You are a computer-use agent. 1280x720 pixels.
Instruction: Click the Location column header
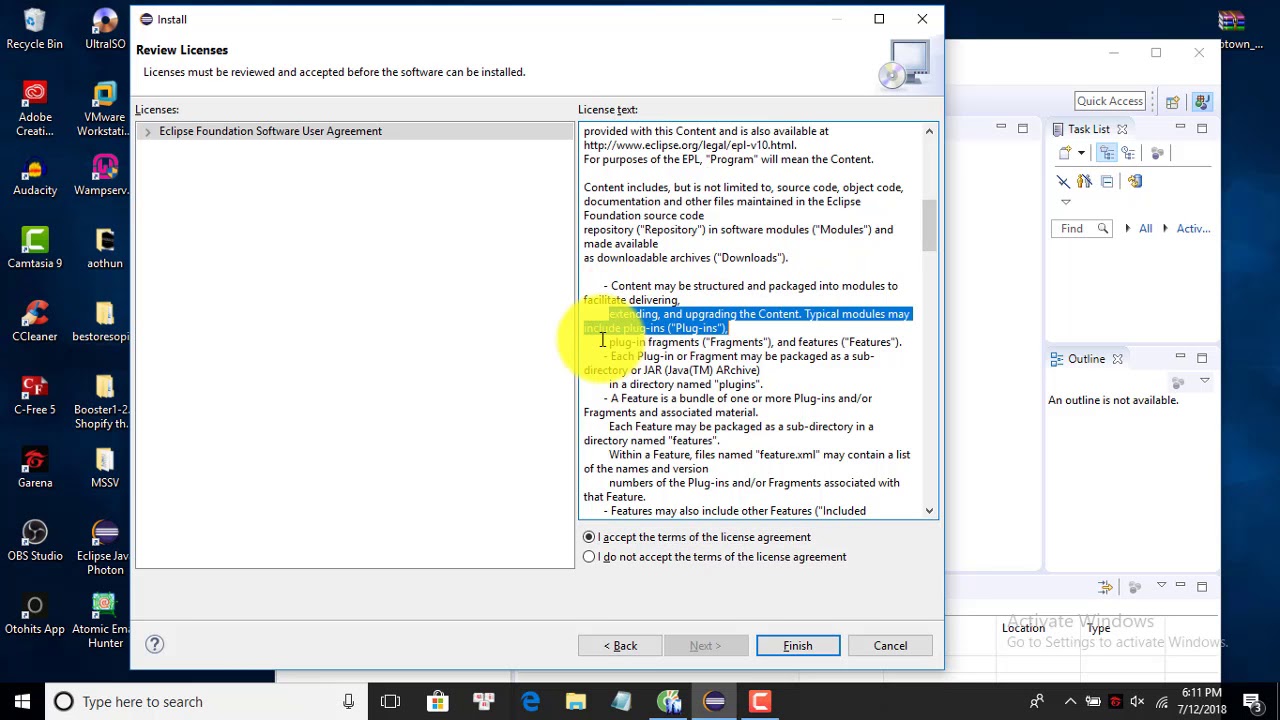tap(1023, 628)
